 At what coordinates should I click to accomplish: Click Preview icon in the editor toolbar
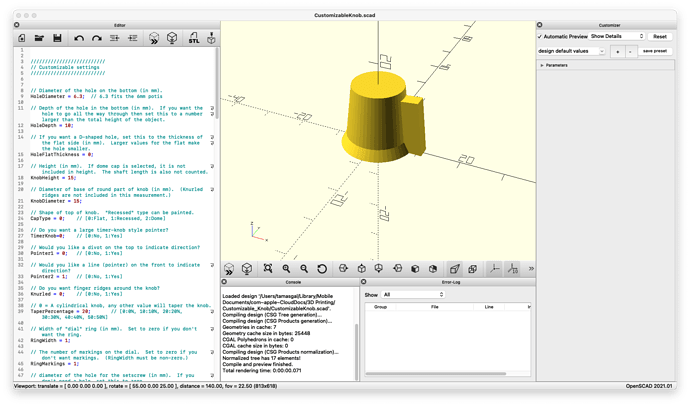(154, 38)
